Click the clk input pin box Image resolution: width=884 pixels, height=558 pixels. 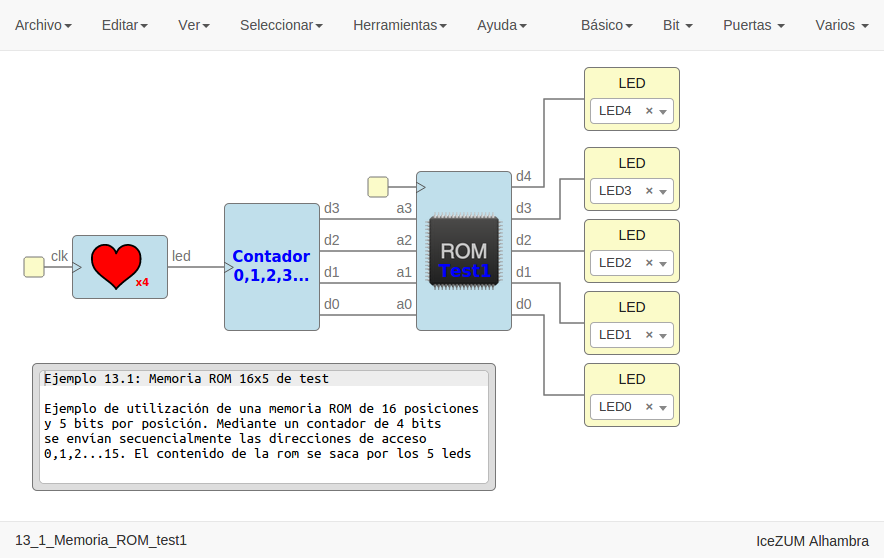click(x=34, y=266)
